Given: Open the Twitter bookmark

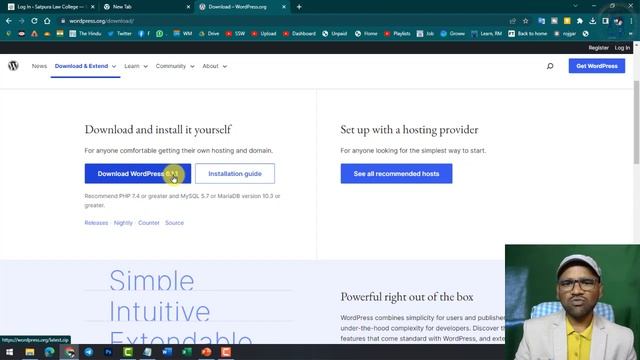Looking at the screenshot, I should point(120,33).
